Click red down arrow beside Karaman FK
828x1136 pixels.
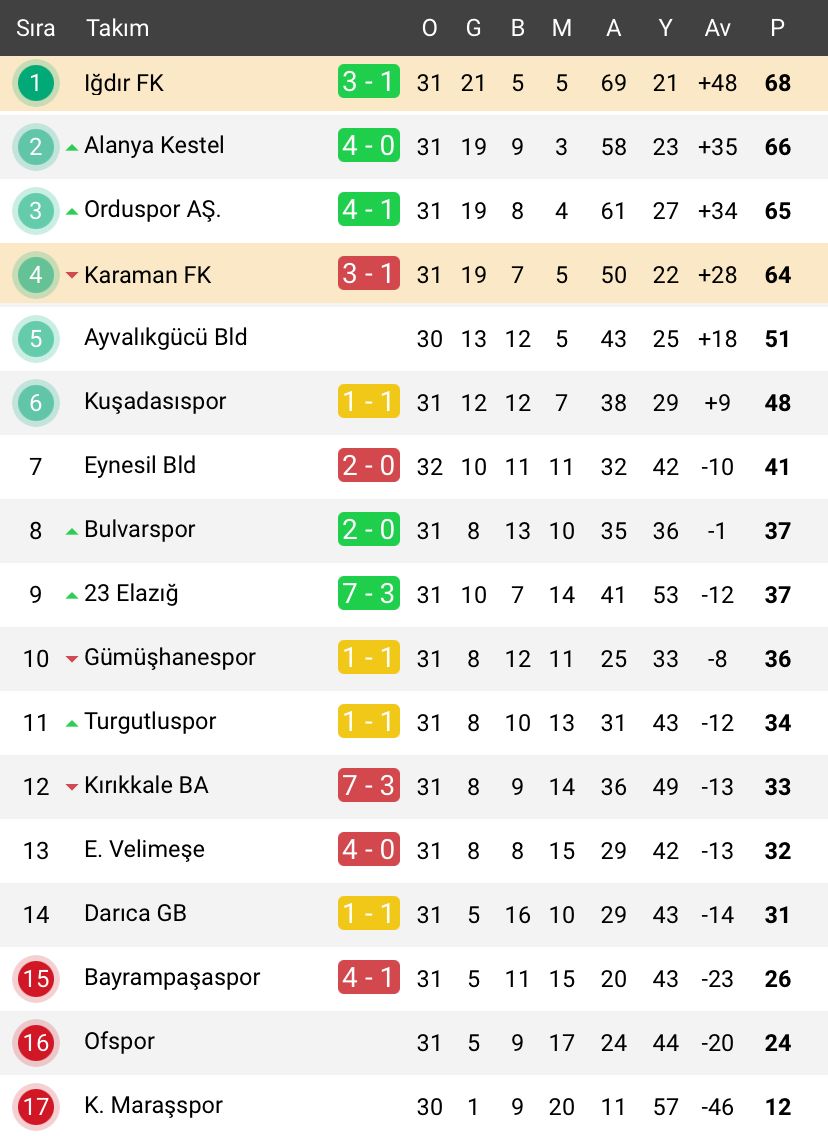coord(72,275)
